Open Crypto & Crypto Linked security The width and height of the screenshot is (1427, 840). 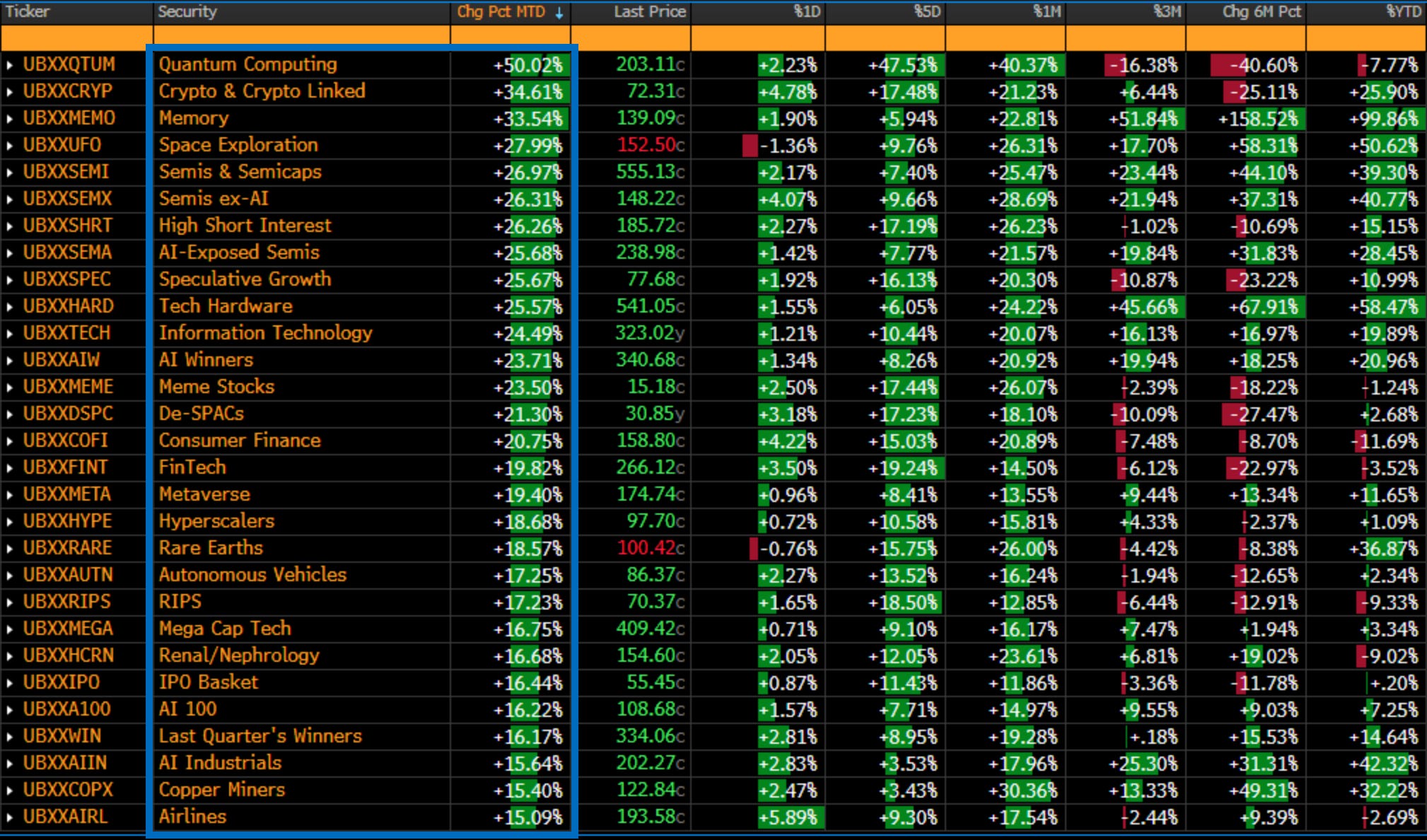tap(262, 91)
